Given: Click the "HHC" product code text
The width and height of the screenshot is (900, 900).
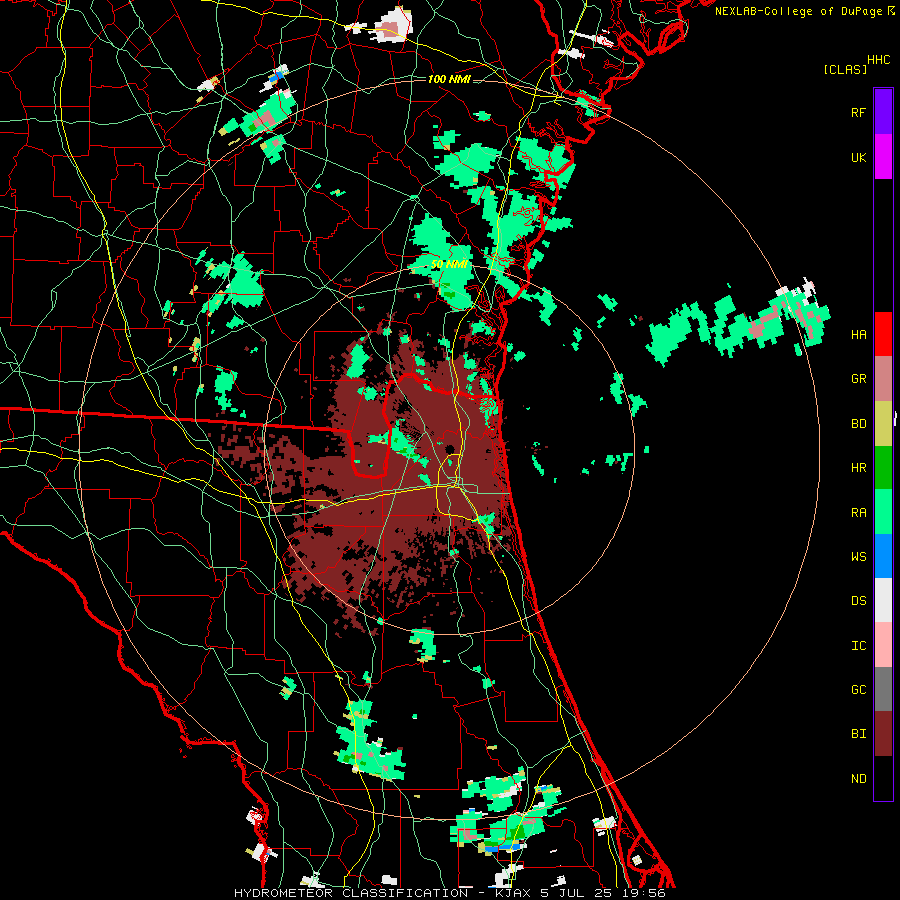Looking at the screenshot, I should point(879,60).
